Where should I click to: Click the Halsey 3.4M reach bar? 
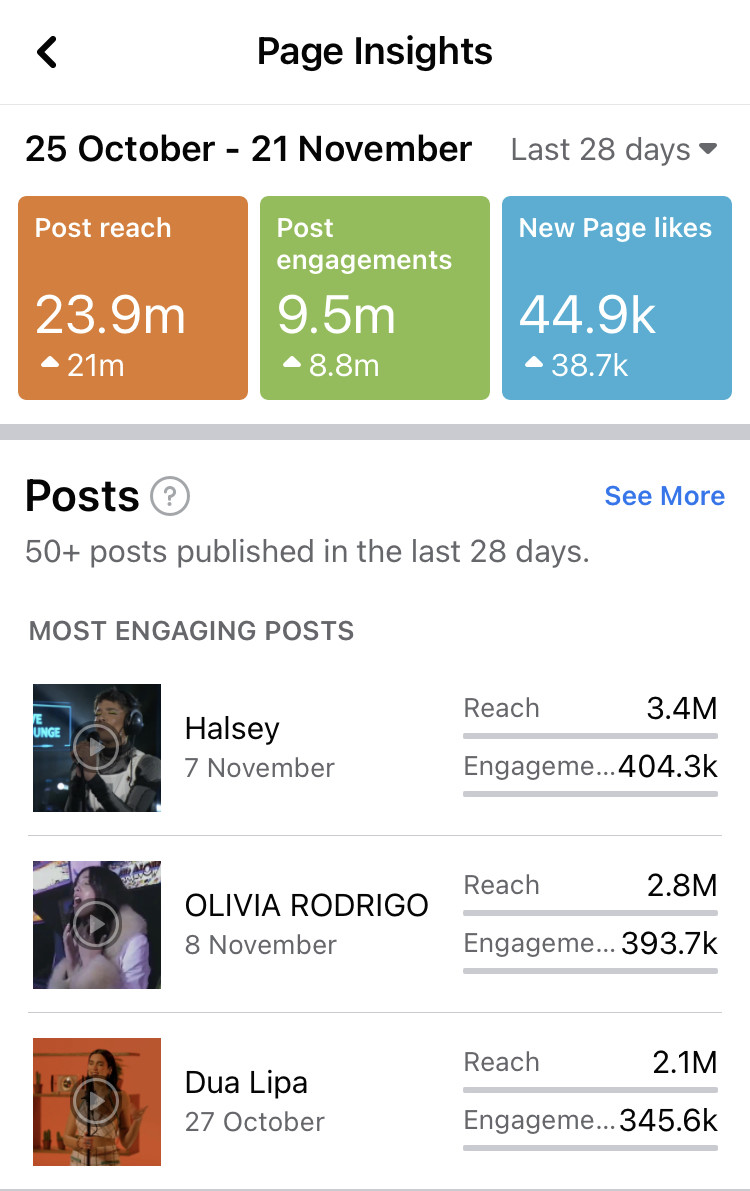590,737
